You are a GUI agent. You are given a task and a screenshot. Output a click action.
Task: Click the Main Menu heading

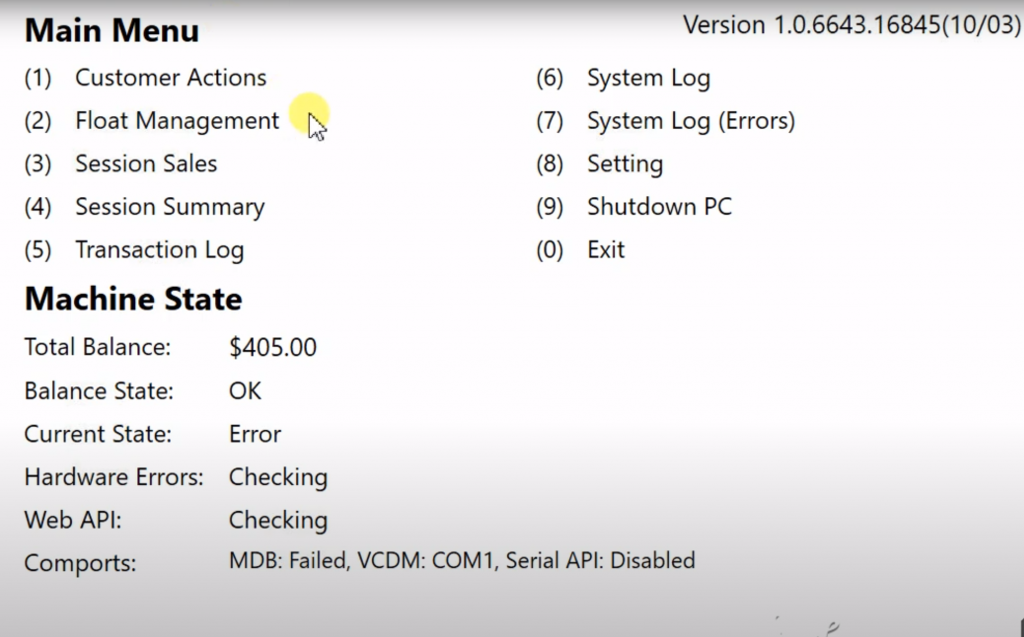(x=112, y=31)
